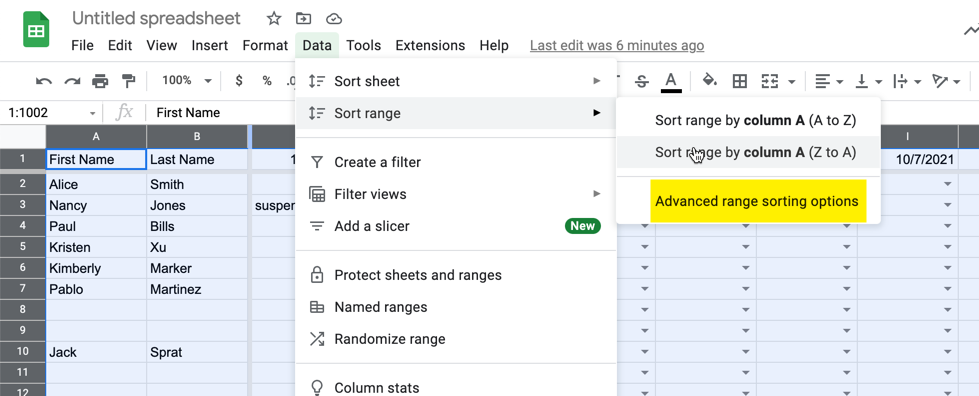Image resolution: width=979 pixels, height=396 pixels.
Task: Open the View menu
Action: (162, 46)
